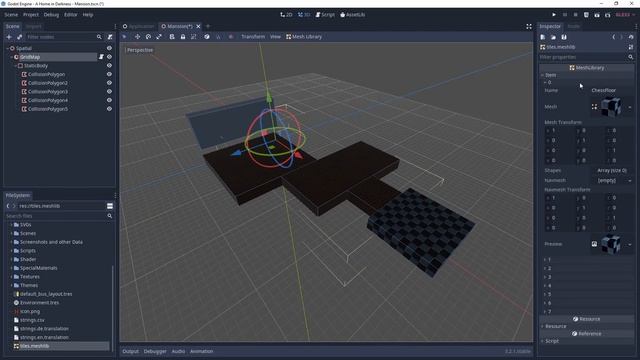640x360 pixels.
Task: Add a new node with the plus icon
Action: [x=9, y=37]
